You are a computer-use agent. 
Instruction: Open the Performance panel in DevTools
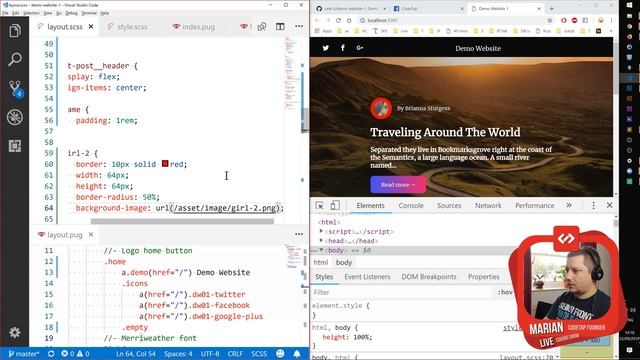click(535, 205)
